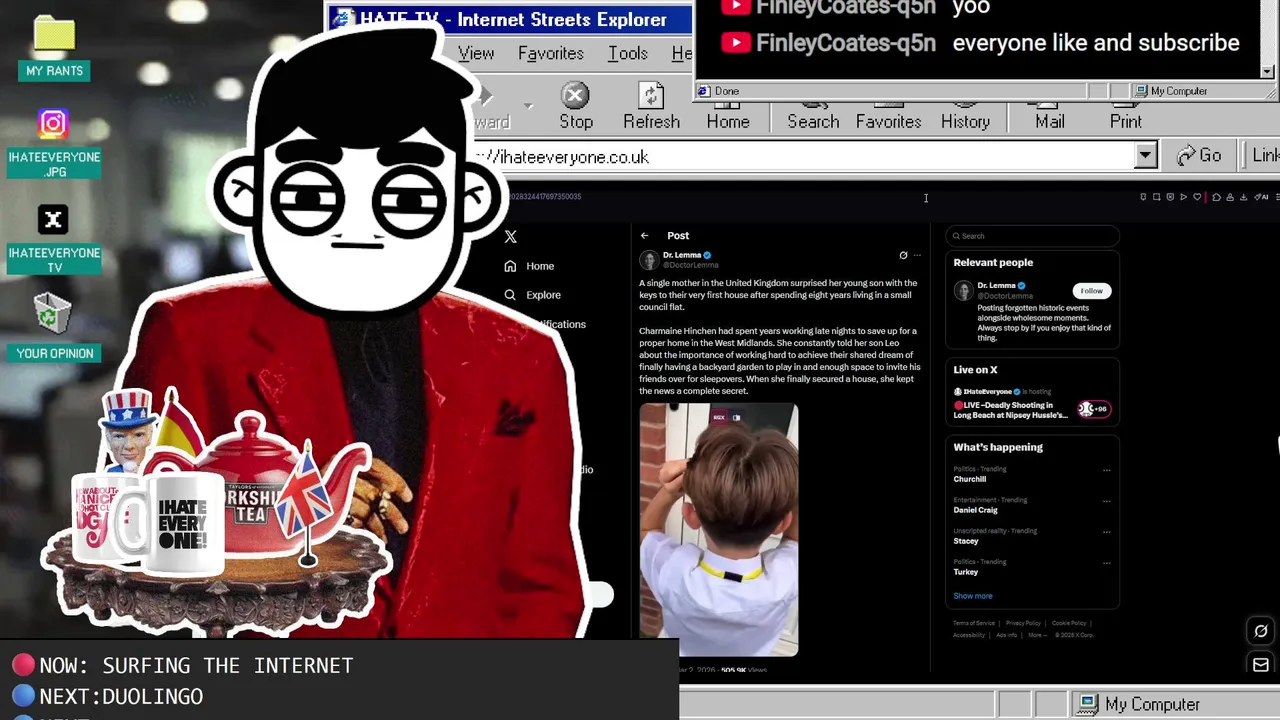
Task: Click the Refresh toolbar button
Action: pos(651,107)
